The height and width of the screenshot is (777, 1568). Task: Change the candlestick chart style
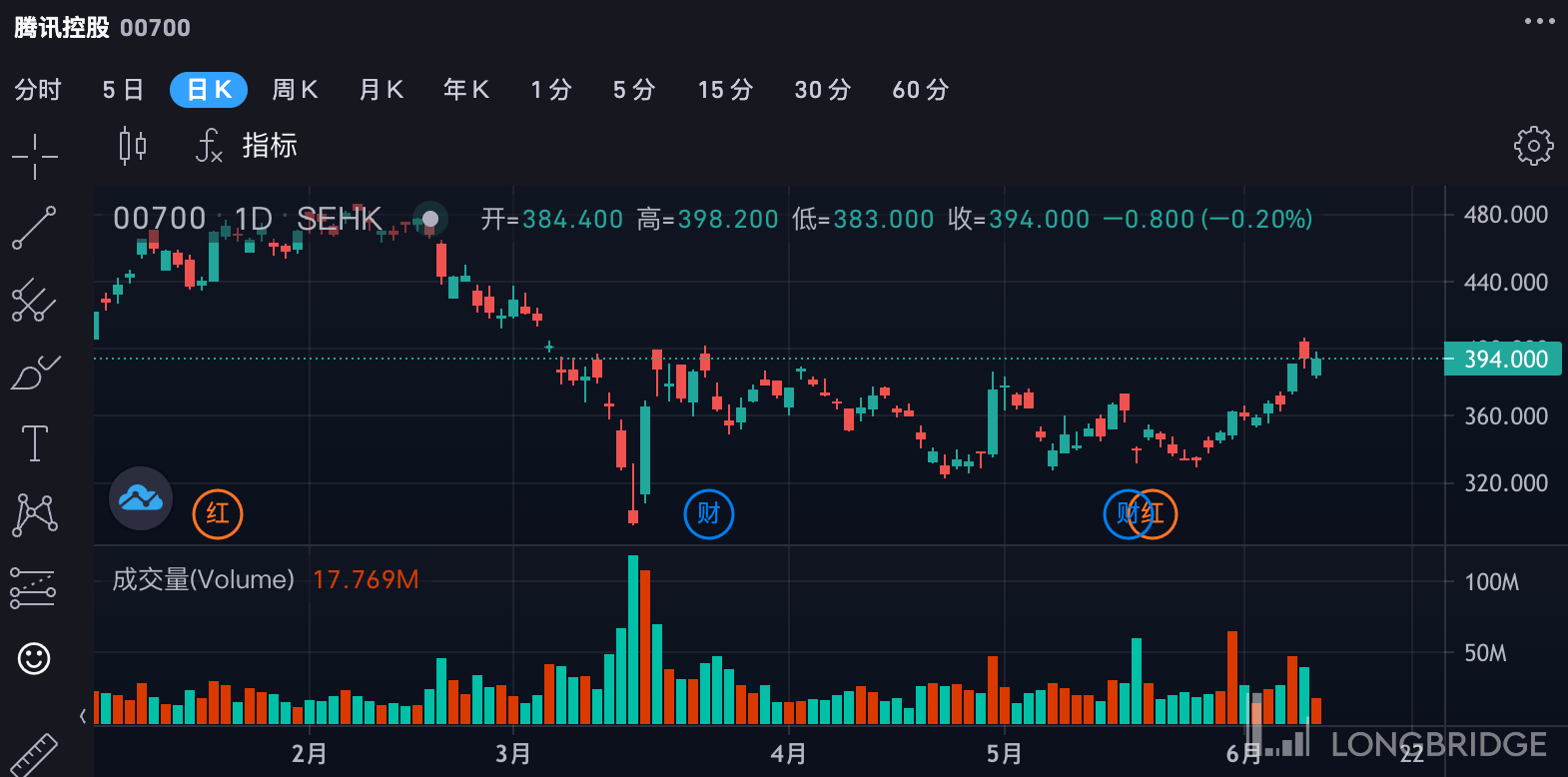133,146
